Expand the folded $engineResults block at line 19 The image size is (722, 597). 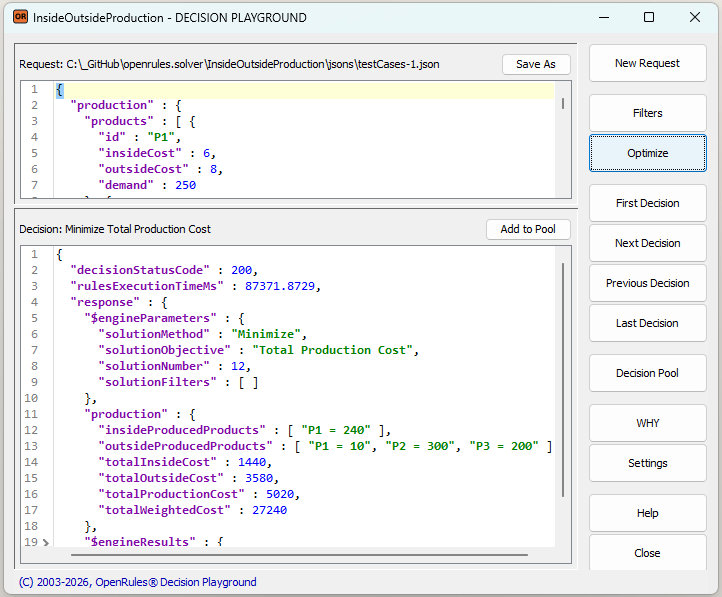[x=45, y=542]
